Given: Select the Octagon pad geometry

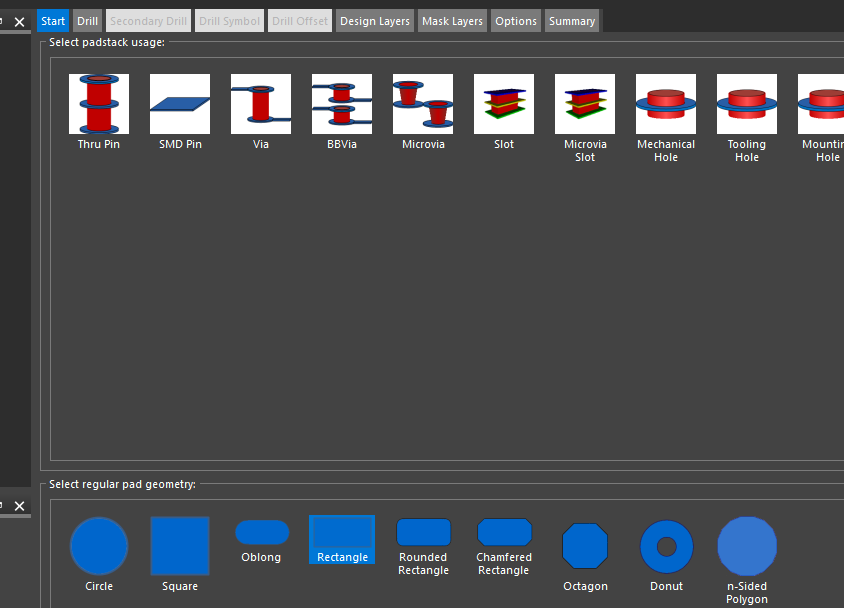Looking at the screenshot, I should (x=585, y=546).
